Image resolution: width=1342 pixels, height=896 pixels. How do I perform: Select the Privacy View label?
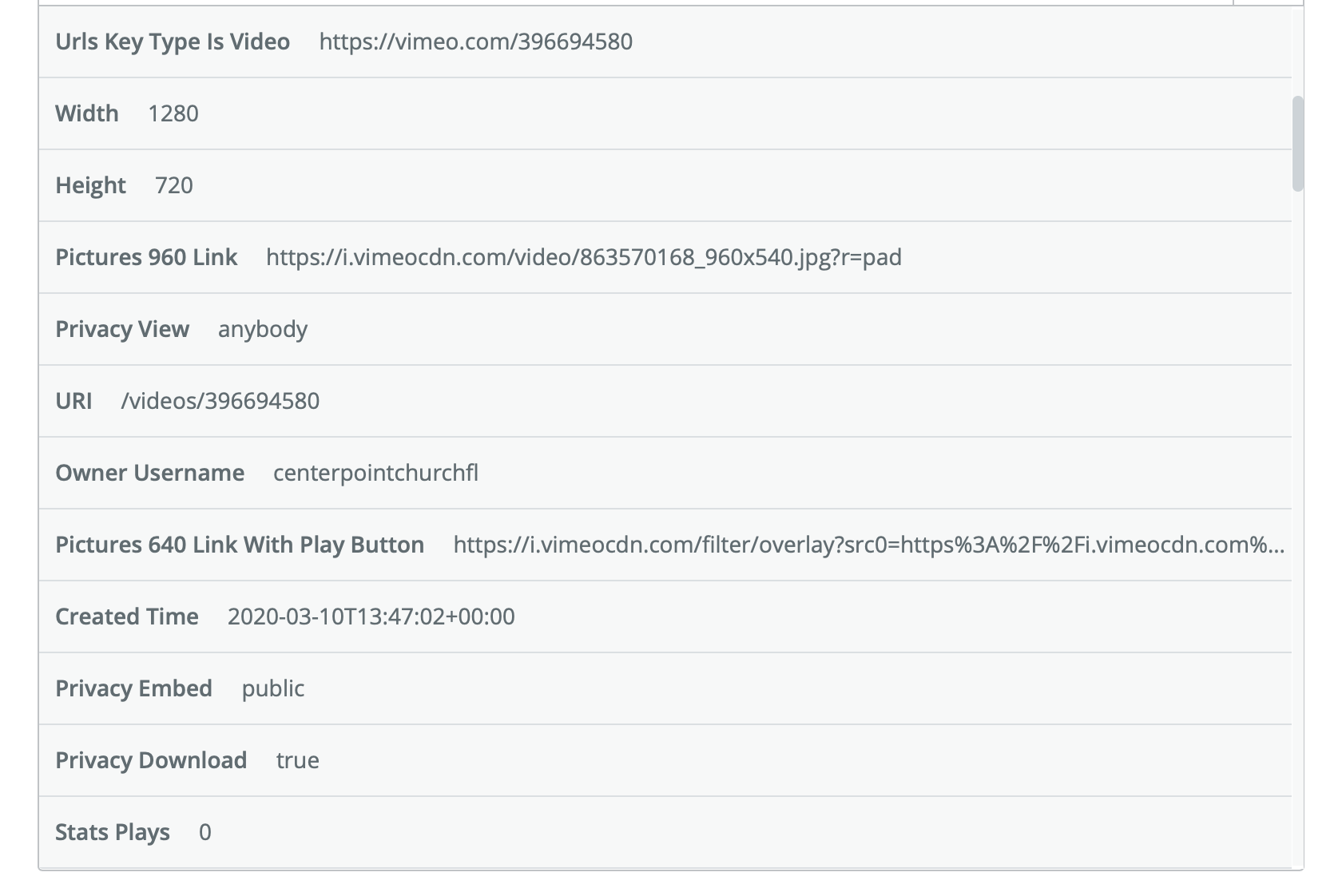(x=122, y=329)
